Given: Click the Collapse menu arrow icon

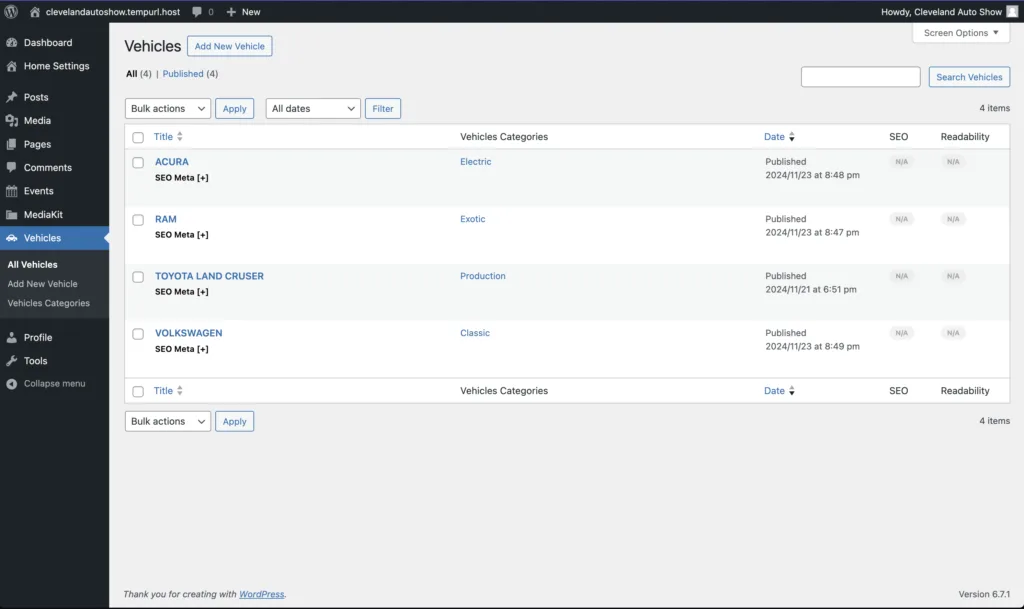Looking at the screenshot, I should pyautogui.click(x=12, y=384).
